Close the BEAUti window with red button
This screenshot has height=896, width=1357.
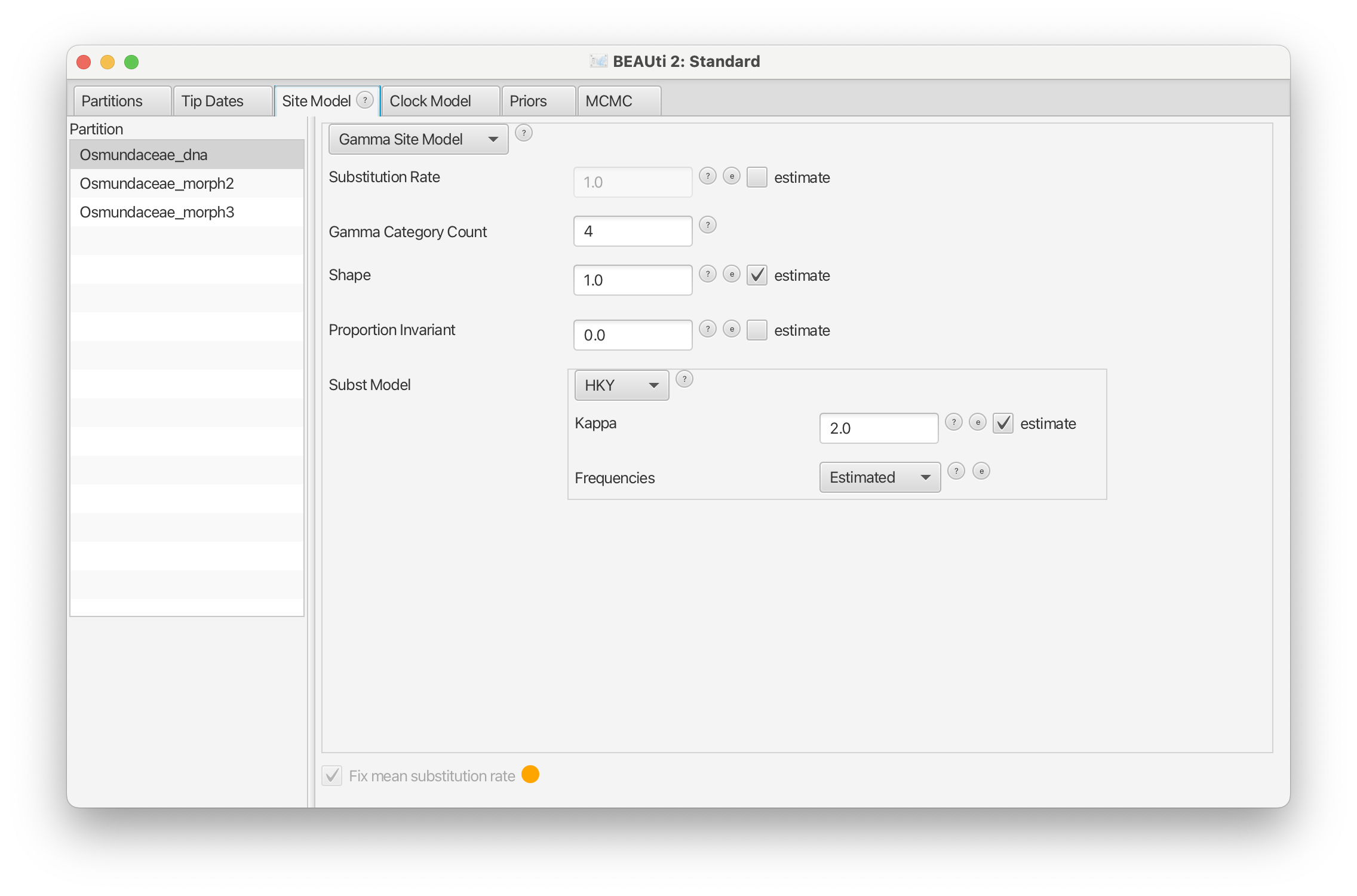tap(84, 62)
